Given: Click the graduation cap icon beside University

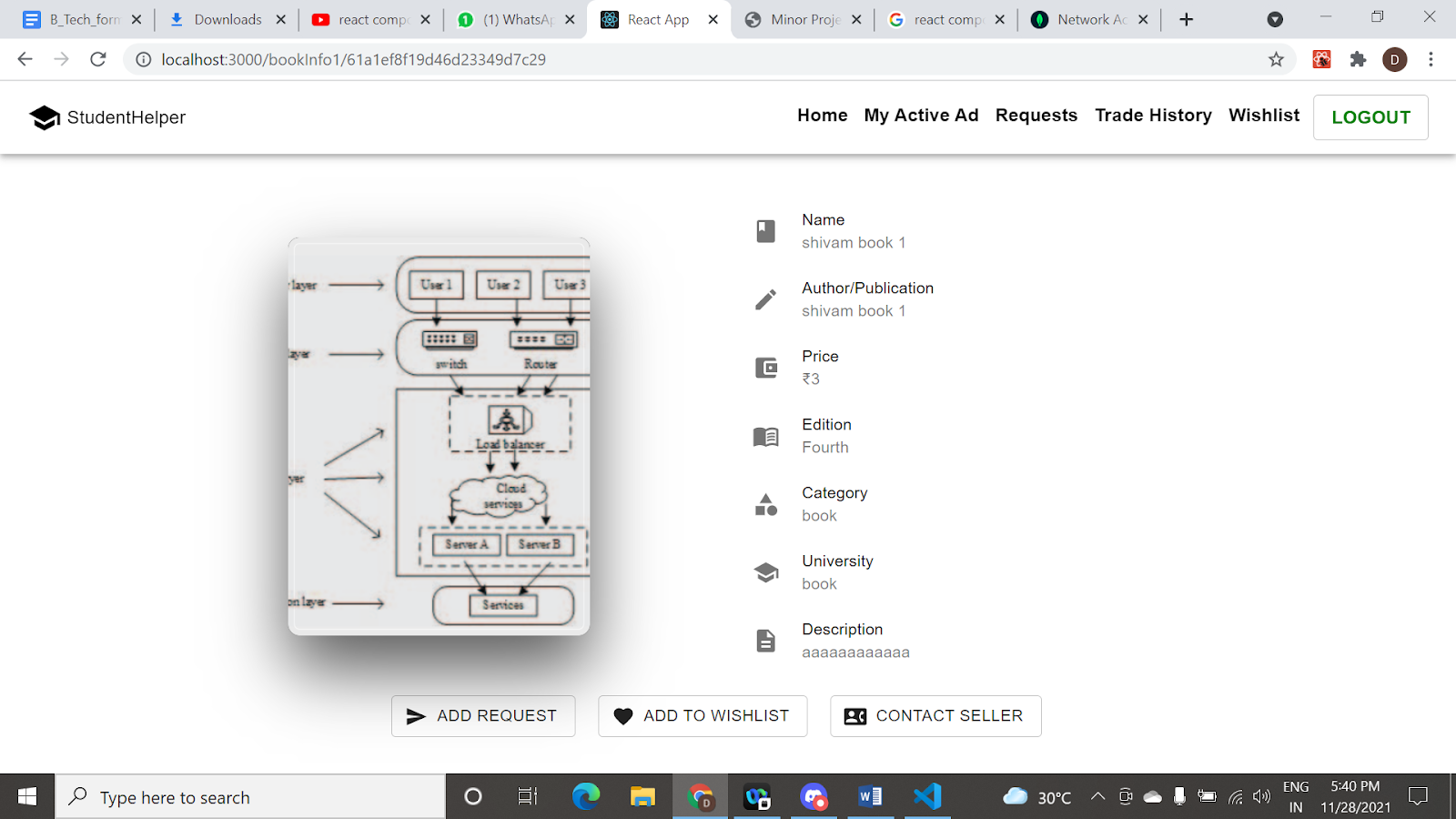Looking at the screenshot, I should tap(766, 572).
